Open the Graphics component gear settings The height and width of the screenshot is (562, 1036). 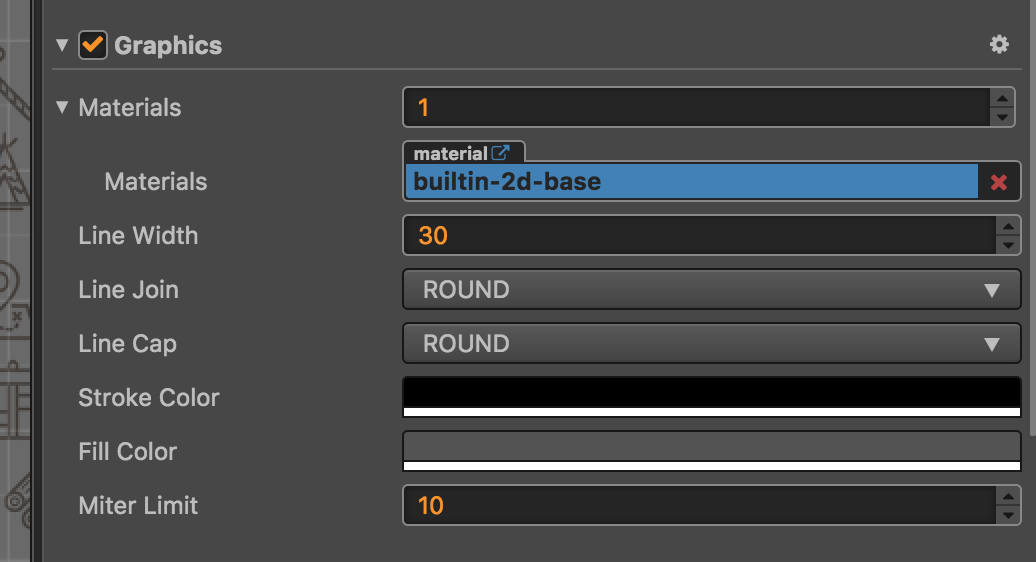point(999,45)
